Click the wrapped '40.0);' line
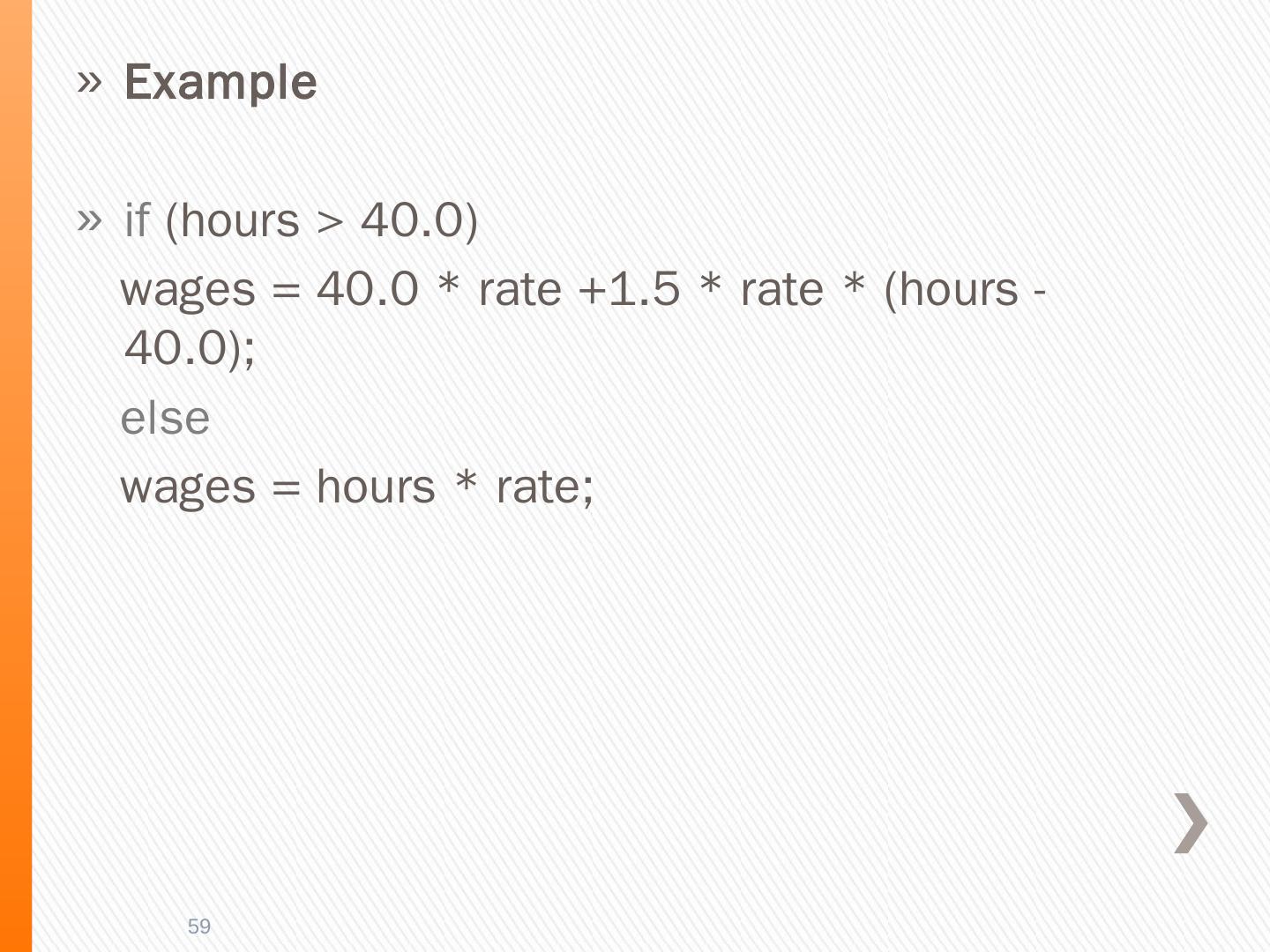The width and height of the screenshot is (1270, 952). click(189, 347)
